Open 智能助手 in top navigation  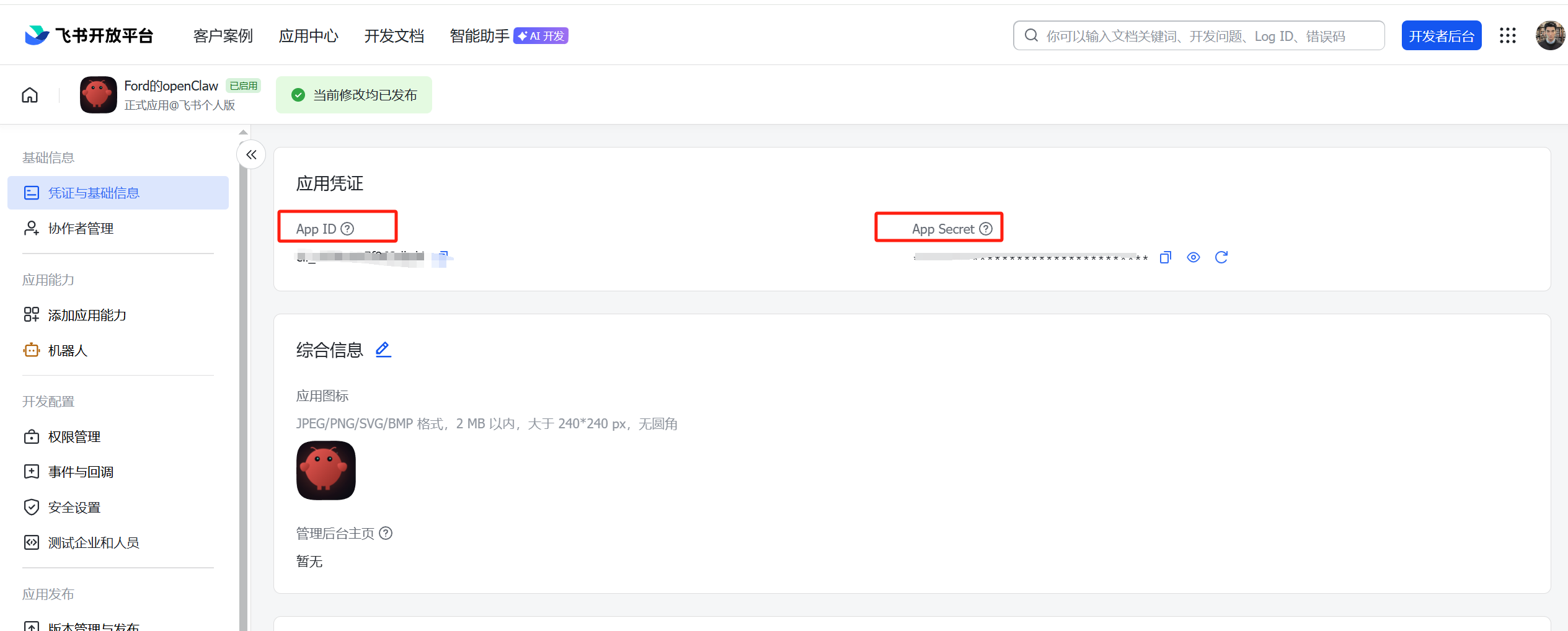(479, 36)
